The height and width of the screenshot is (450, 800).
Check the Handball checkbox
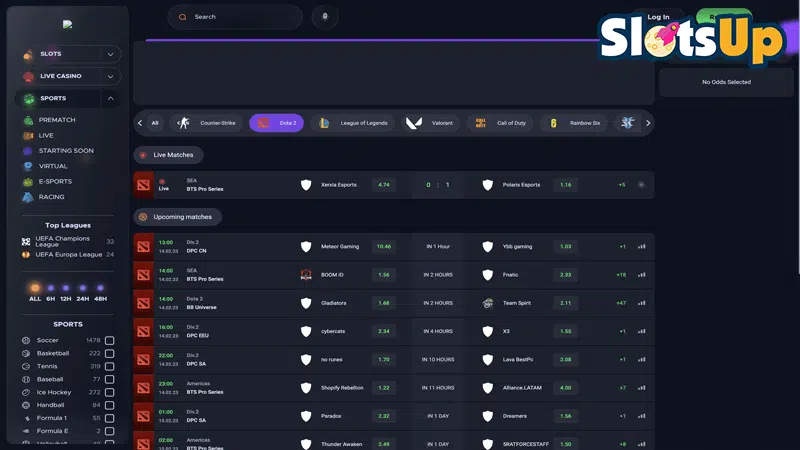tap(109, 405)
